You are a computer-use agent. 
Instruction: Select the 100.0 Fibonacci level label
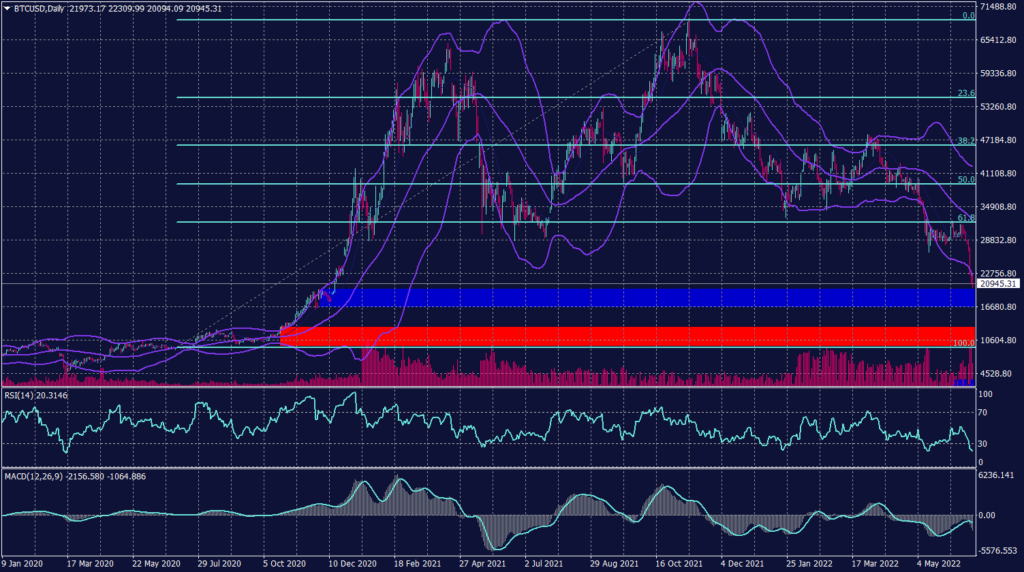(x=963, y=343)
